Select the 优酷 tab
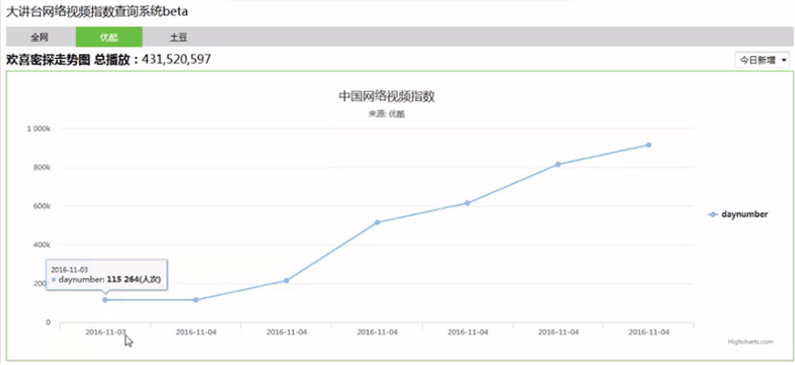Viewport: 795px width, 365px height. tap(109, 37)
